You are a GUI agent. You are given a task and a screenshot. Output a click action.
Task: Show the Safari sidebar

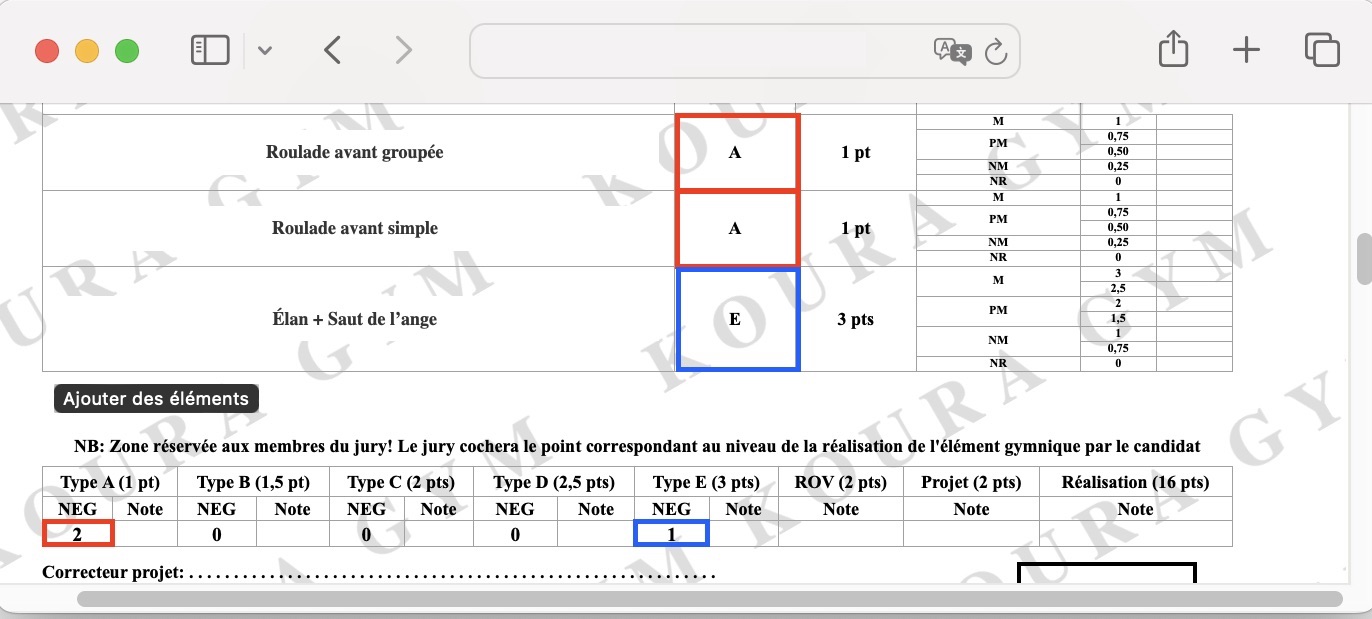210,50
